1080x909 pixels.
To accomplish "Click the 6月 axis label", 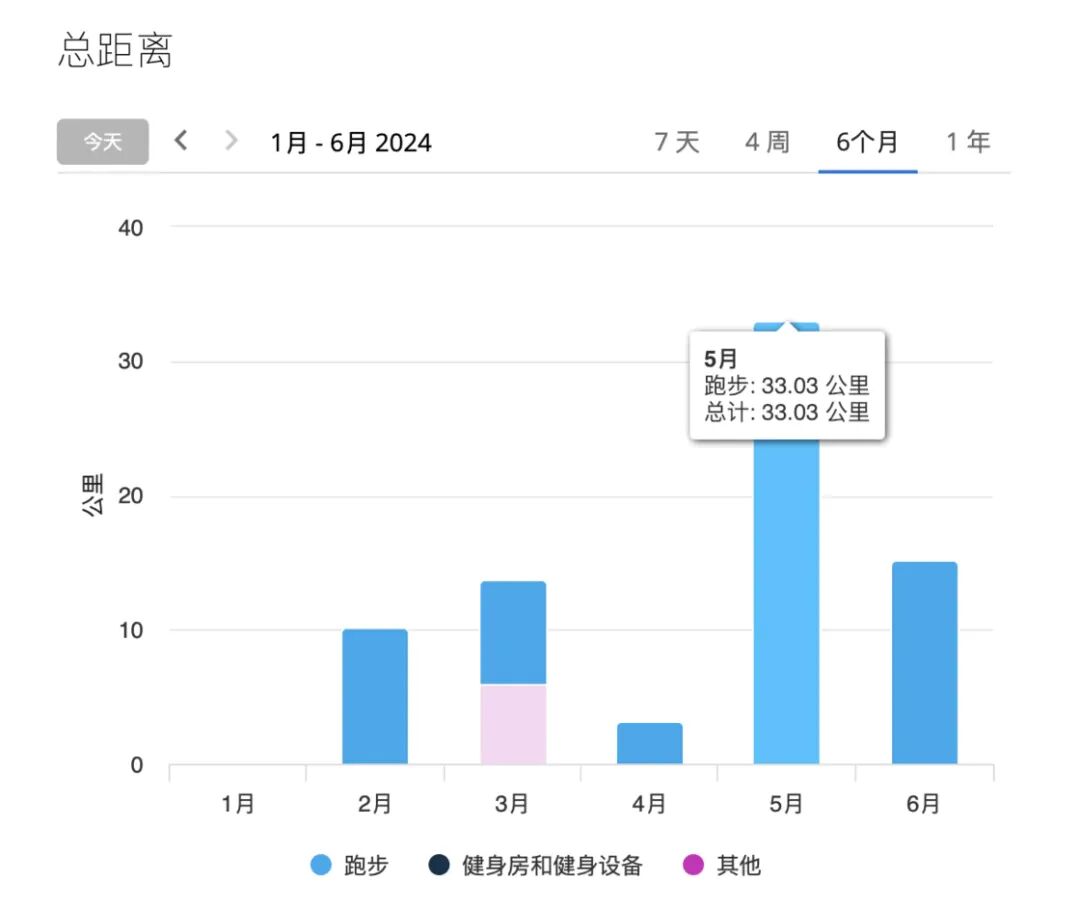I will [923, 804].
